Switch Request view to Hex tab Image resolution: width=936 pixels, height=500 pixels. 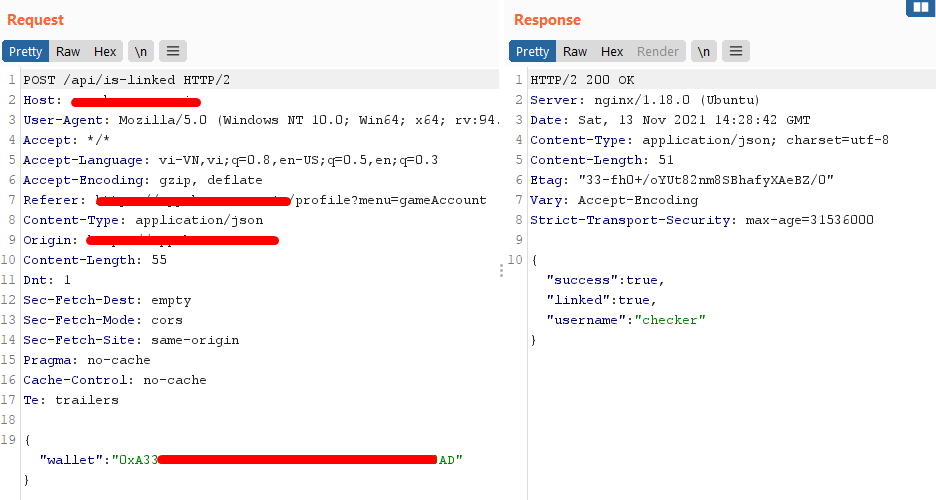pyautogui.click(x=105, y=51)
